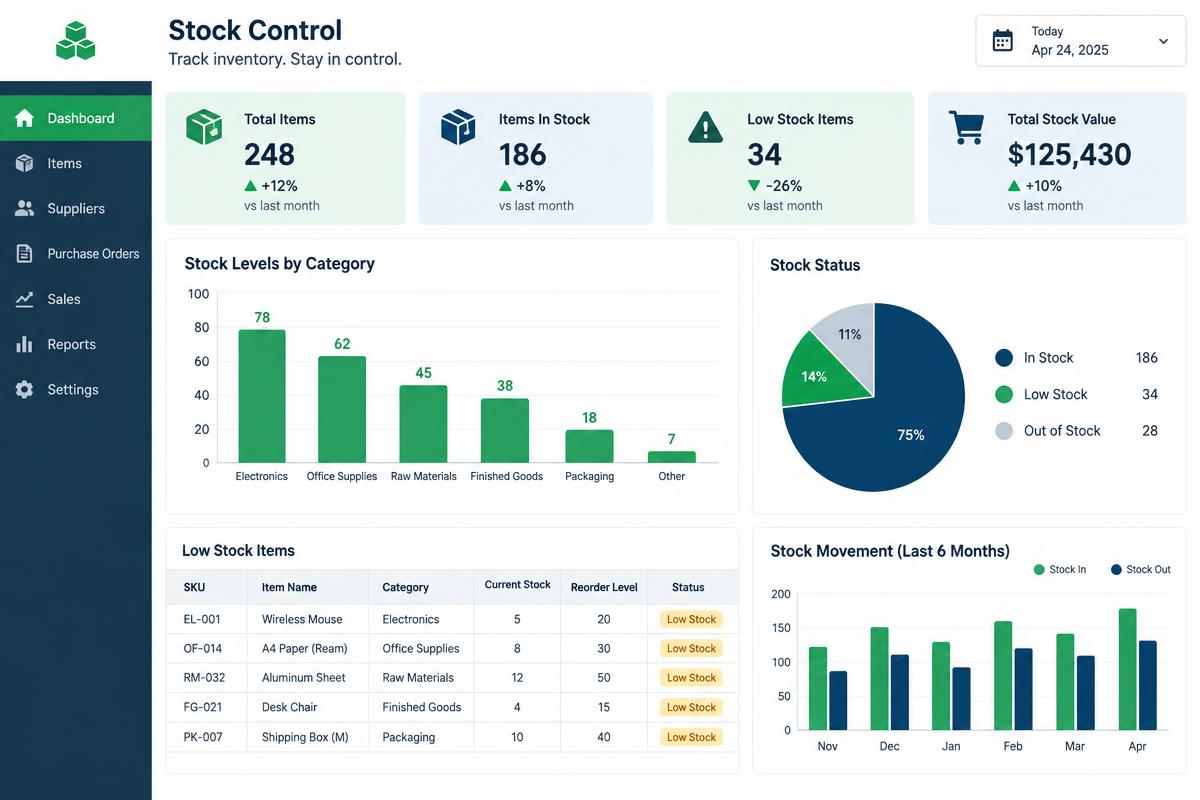Click SKU OF-014 in the table
Screen dimensions: 1200x800
point(203,648)
